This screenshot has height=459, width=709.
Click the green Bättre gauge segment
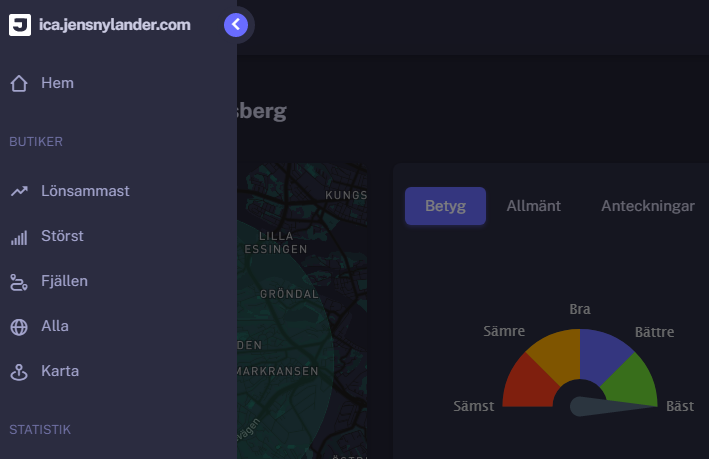[632, 381]
